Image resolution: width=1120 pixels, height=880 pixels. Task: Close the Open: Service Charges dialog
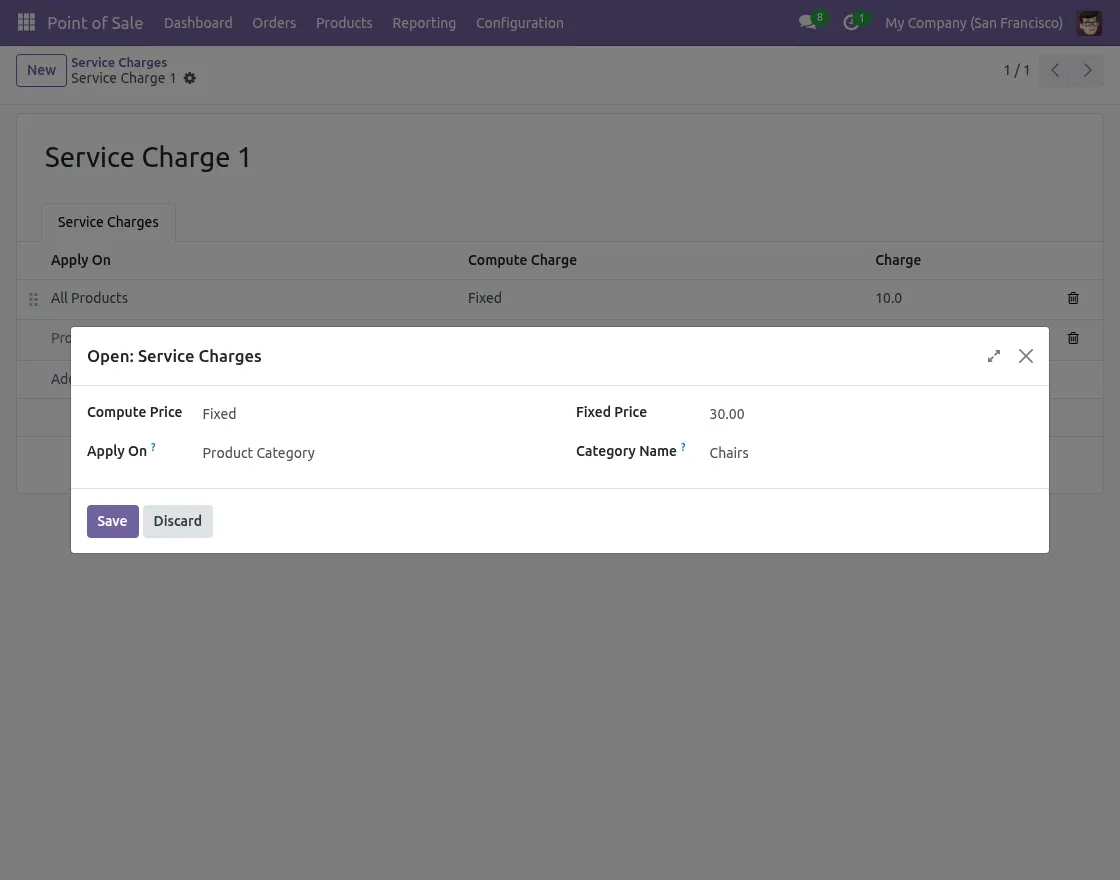1025,355
